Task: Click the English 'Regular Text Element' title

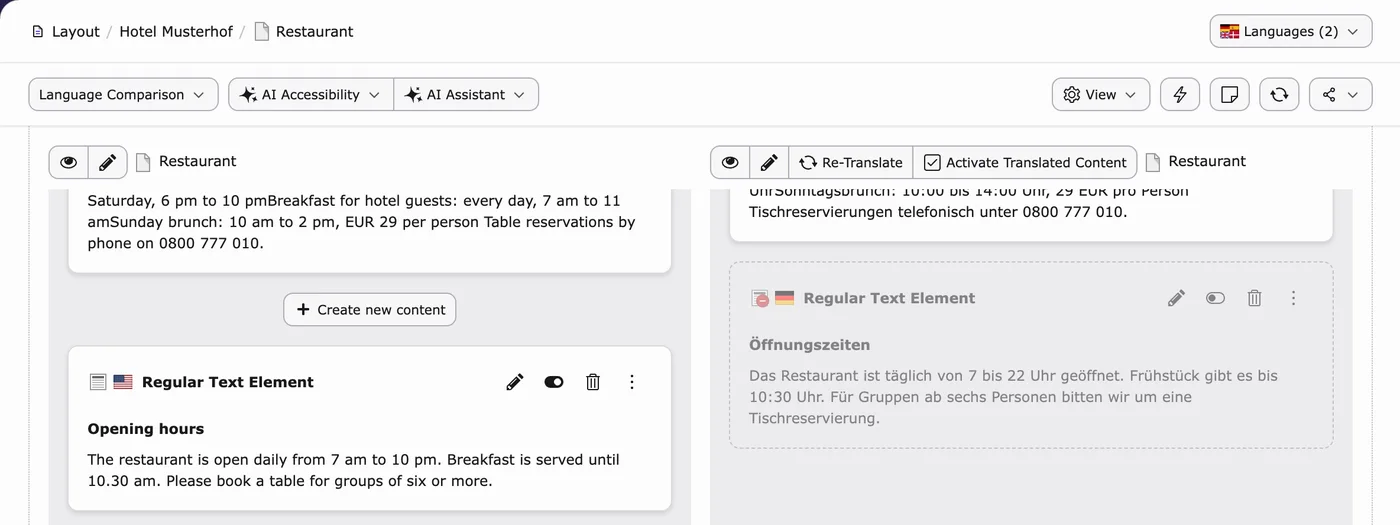Action: pos(228,382)
